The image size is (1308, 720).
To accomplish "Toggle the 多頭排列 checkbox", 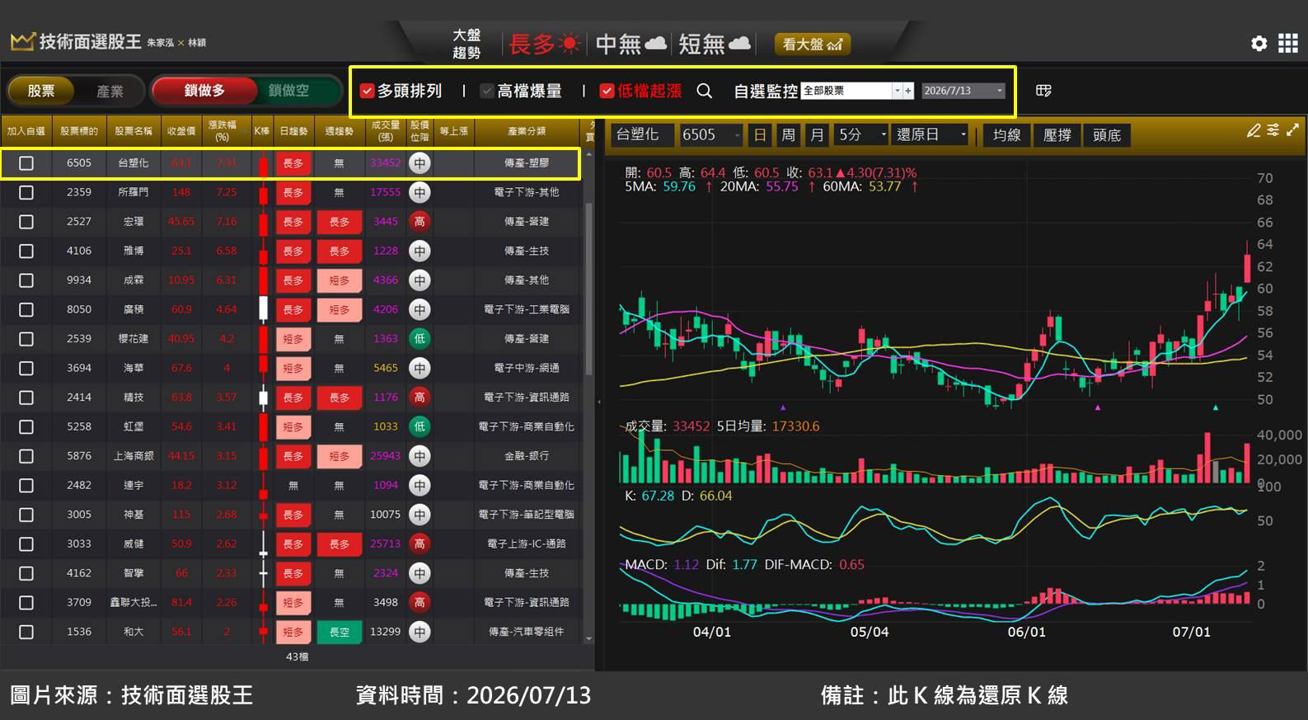I will [367, 91].
